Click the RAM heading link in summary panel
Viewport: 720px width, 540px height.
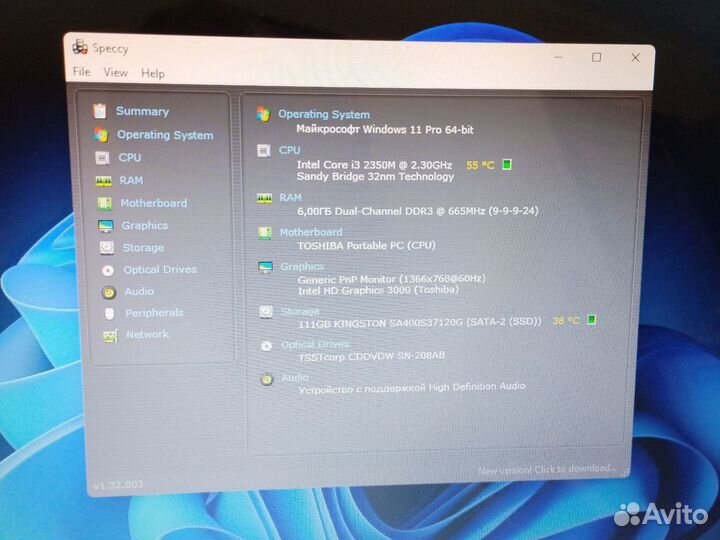(x=290, y=198)
